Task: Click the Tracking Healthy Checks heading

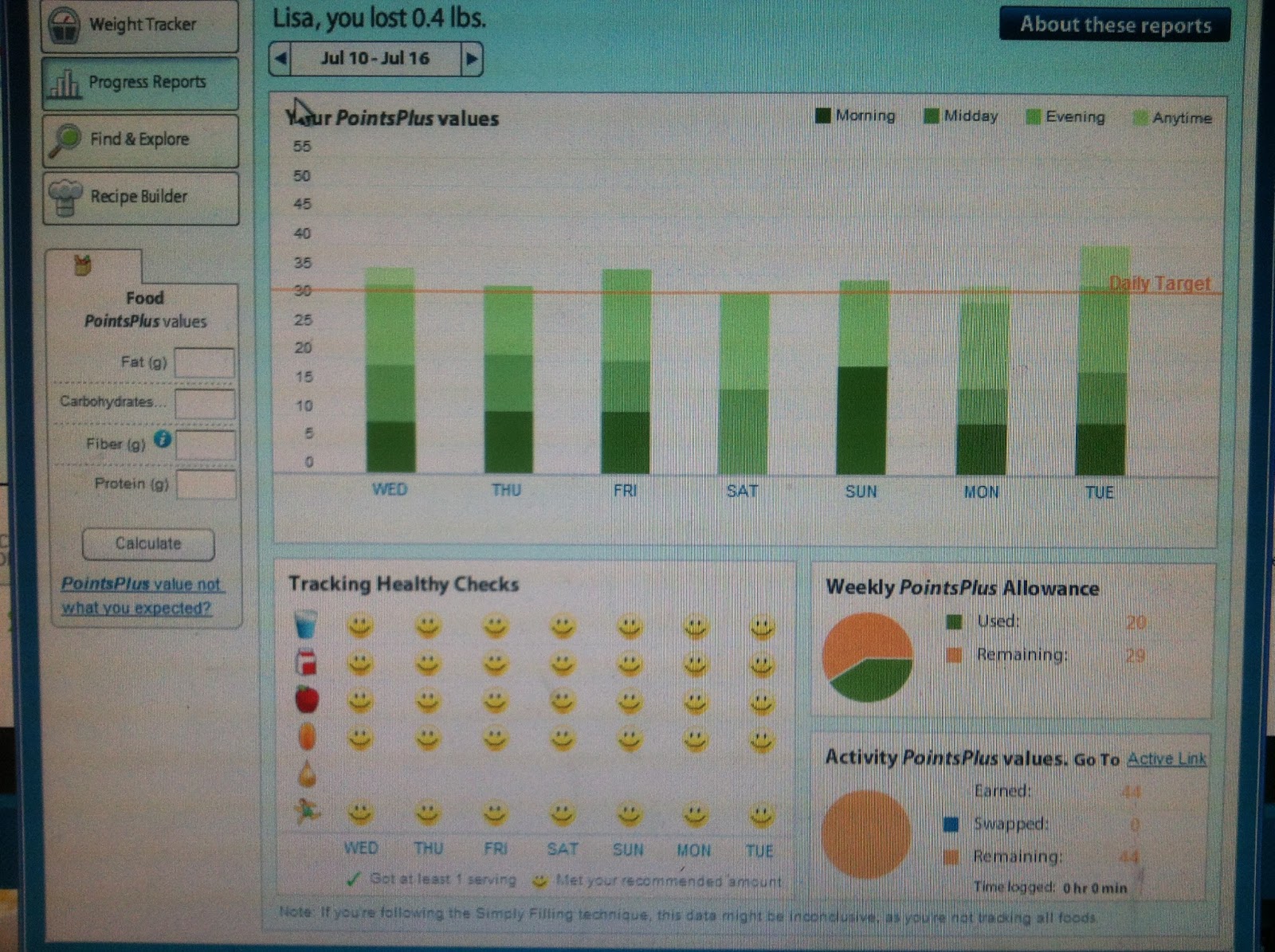Action: 403,584
